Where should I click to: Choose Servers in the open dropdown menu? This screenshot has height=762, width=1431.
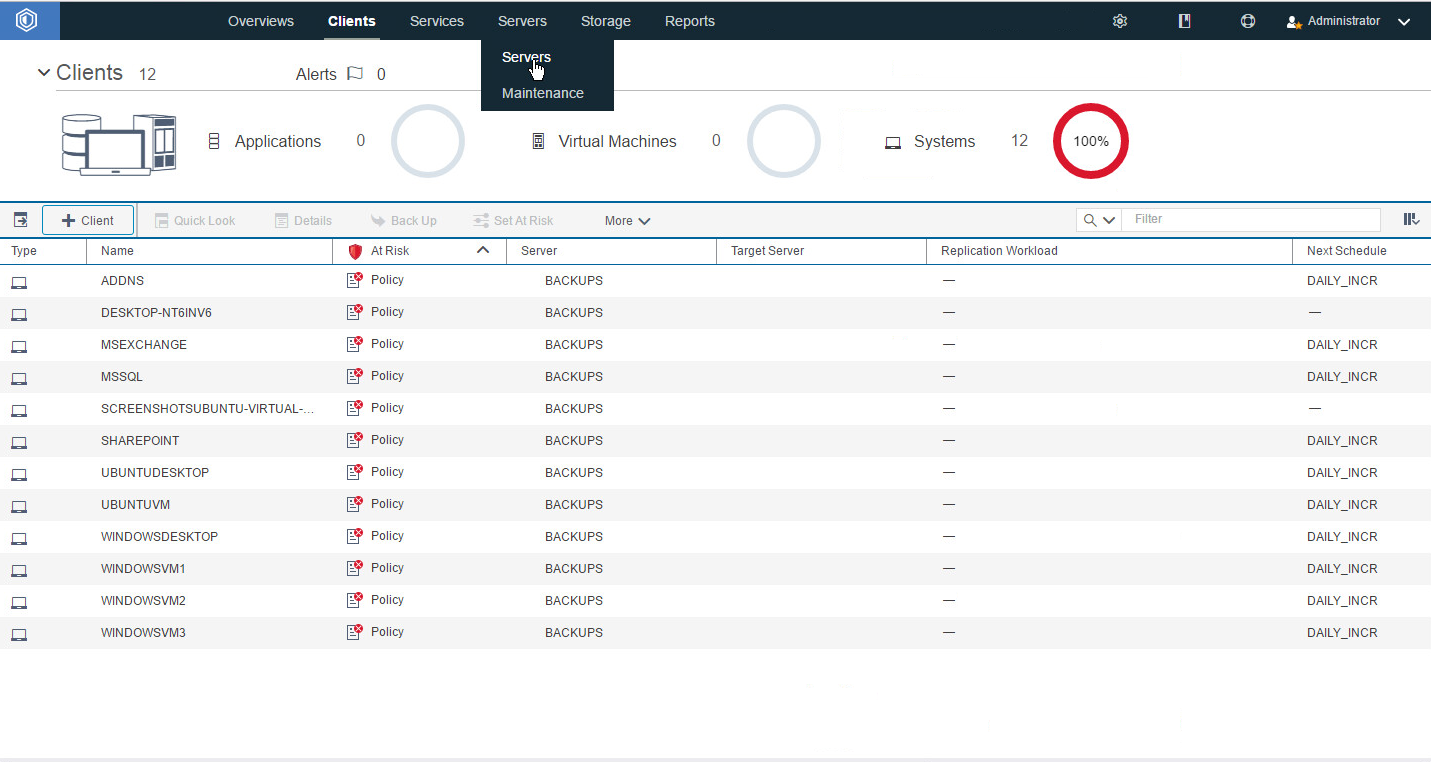coord(526,57)
